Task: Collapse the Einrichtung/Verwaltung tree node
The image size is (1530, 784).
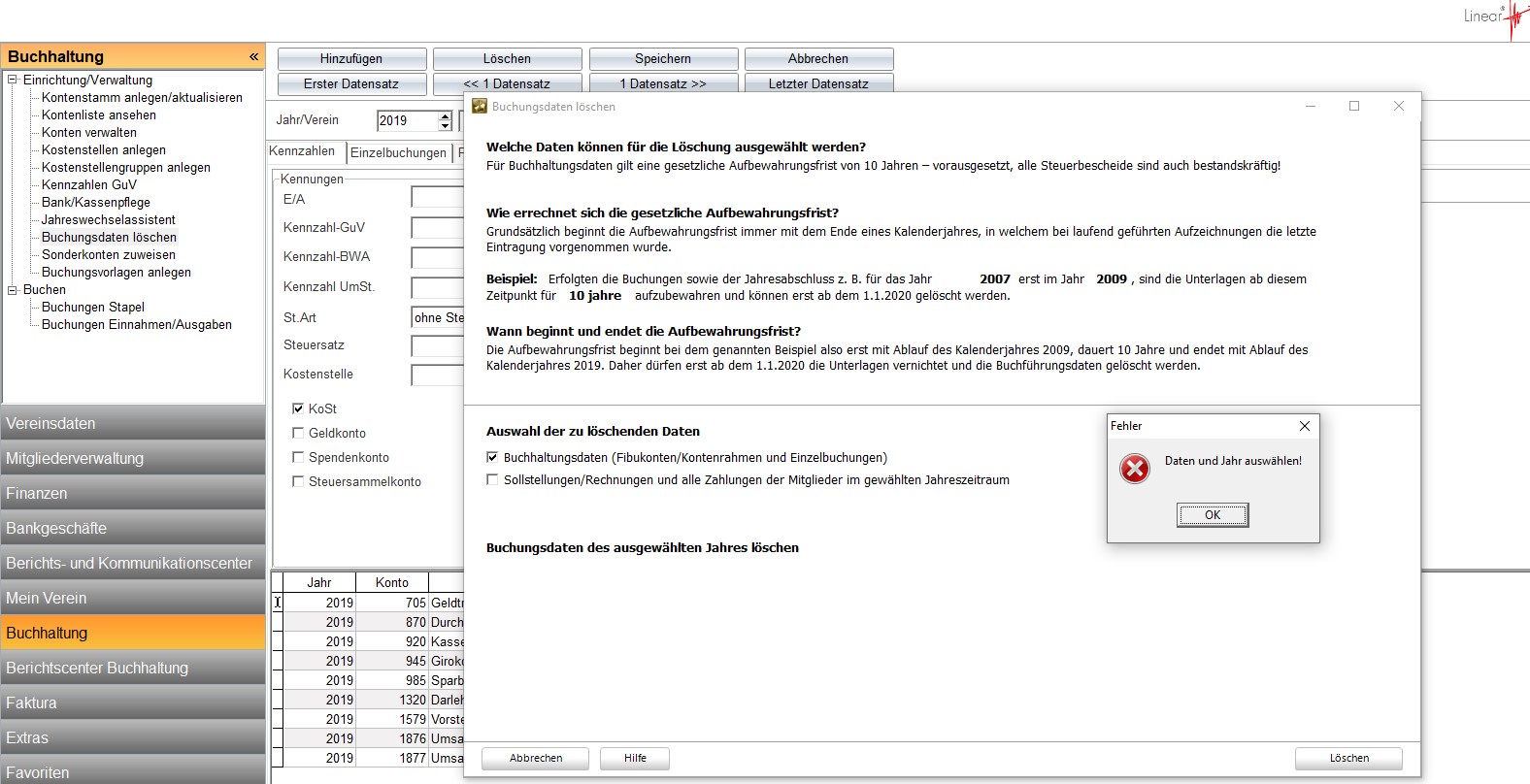Action: (13, 80)
